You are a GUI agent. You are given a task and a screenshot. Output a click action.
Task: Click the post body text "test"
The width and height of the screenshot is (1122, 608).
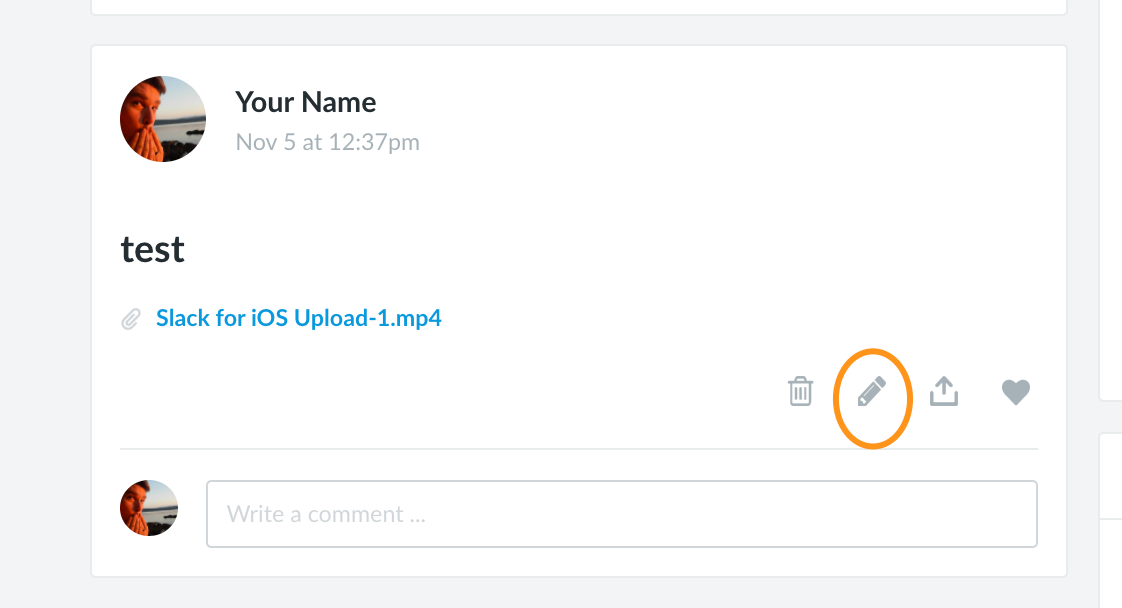click(153, 248)
